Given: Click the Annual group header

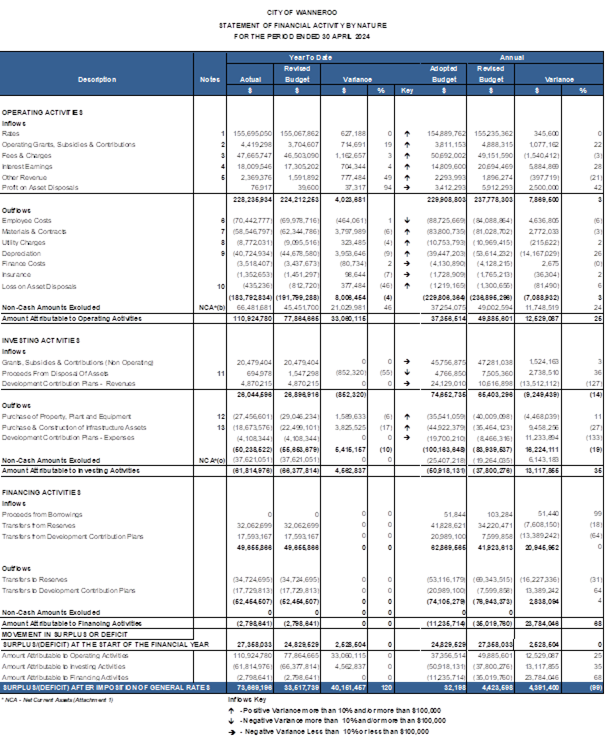Looking at the screenshot, I should point(510,59).
